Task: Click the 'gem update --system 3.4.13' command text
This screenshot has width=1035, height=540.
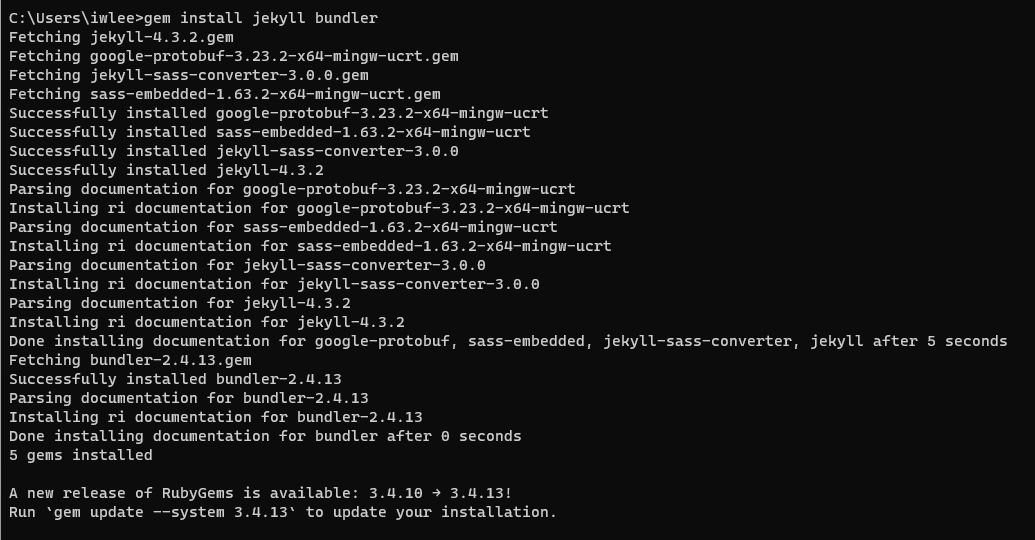Action: coord(171,512)
